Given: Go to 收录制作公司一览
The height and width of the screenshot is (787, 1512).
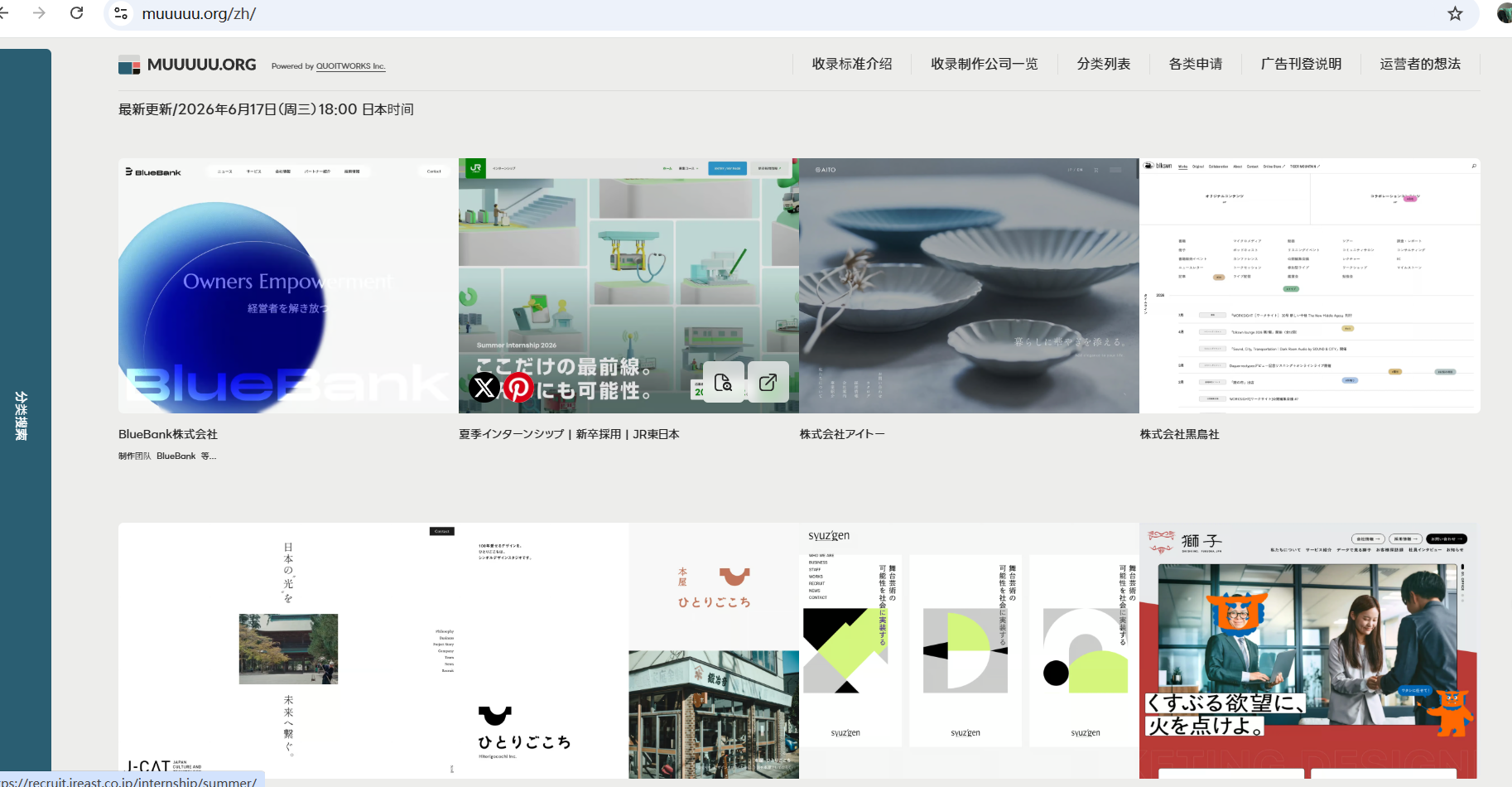Looking at the screenshot, I should click(985, 64).
